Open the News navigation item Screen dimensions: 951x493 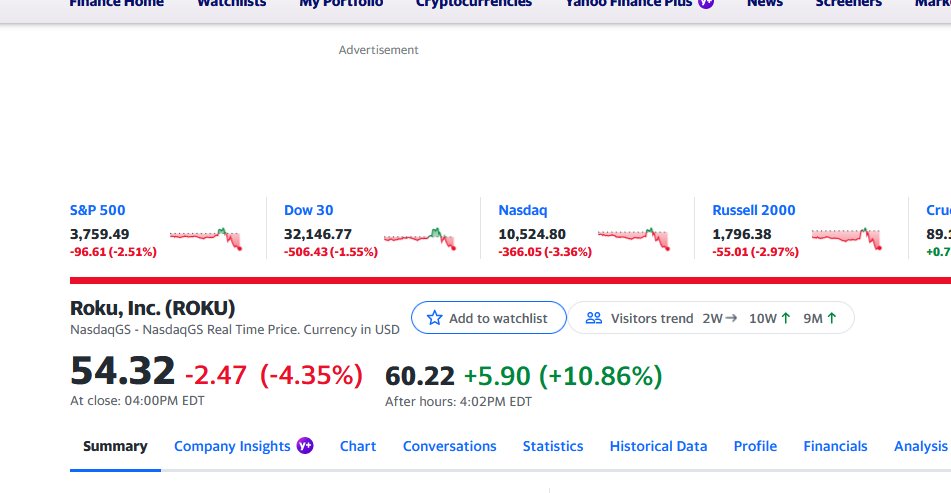(x=765, y=3)
